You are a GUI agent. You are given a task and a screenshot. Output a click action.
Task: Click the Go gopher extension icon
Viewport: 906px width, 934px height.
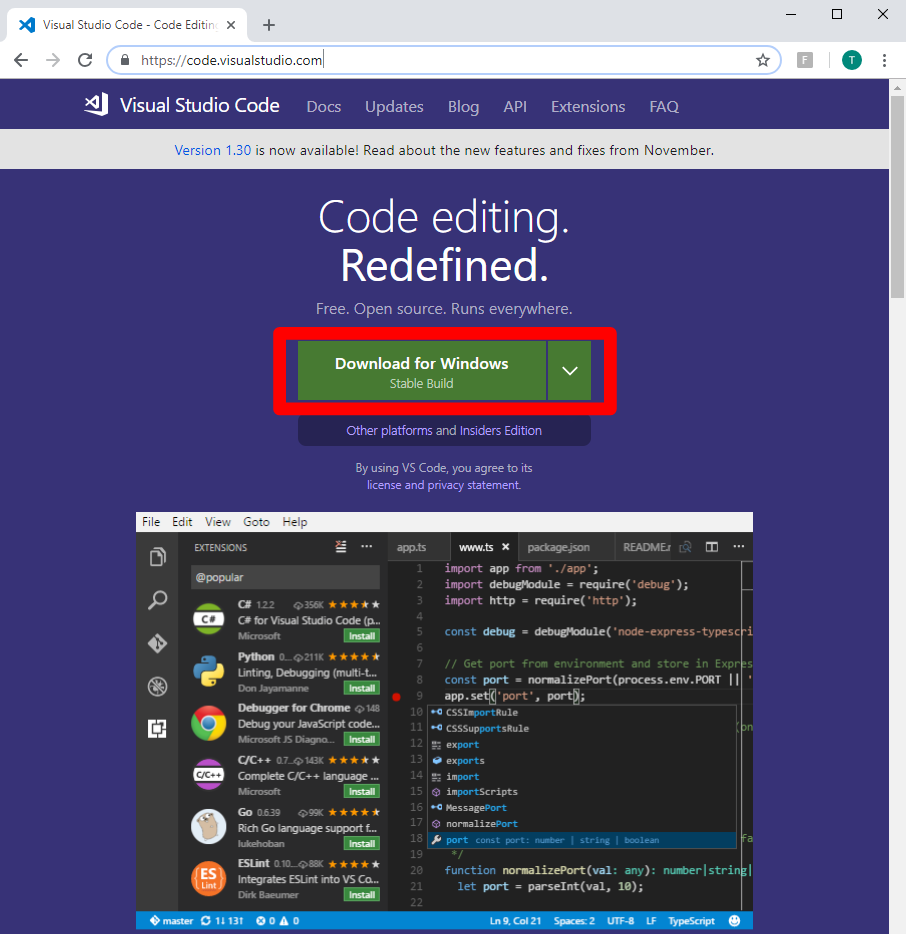pos(208,827)
